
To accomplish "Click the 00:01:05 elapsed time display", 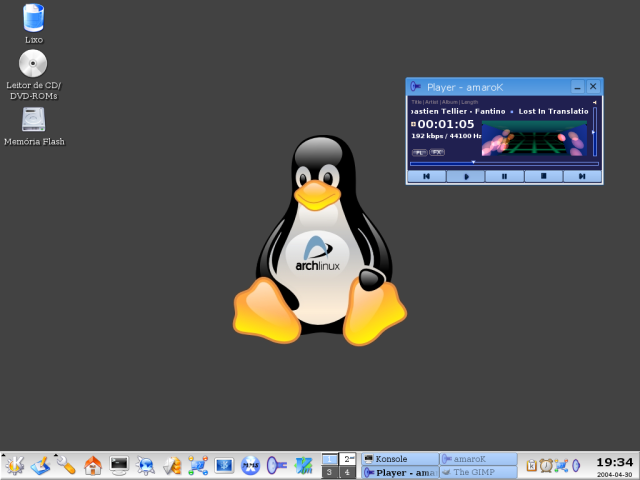I will click(446, 124).
